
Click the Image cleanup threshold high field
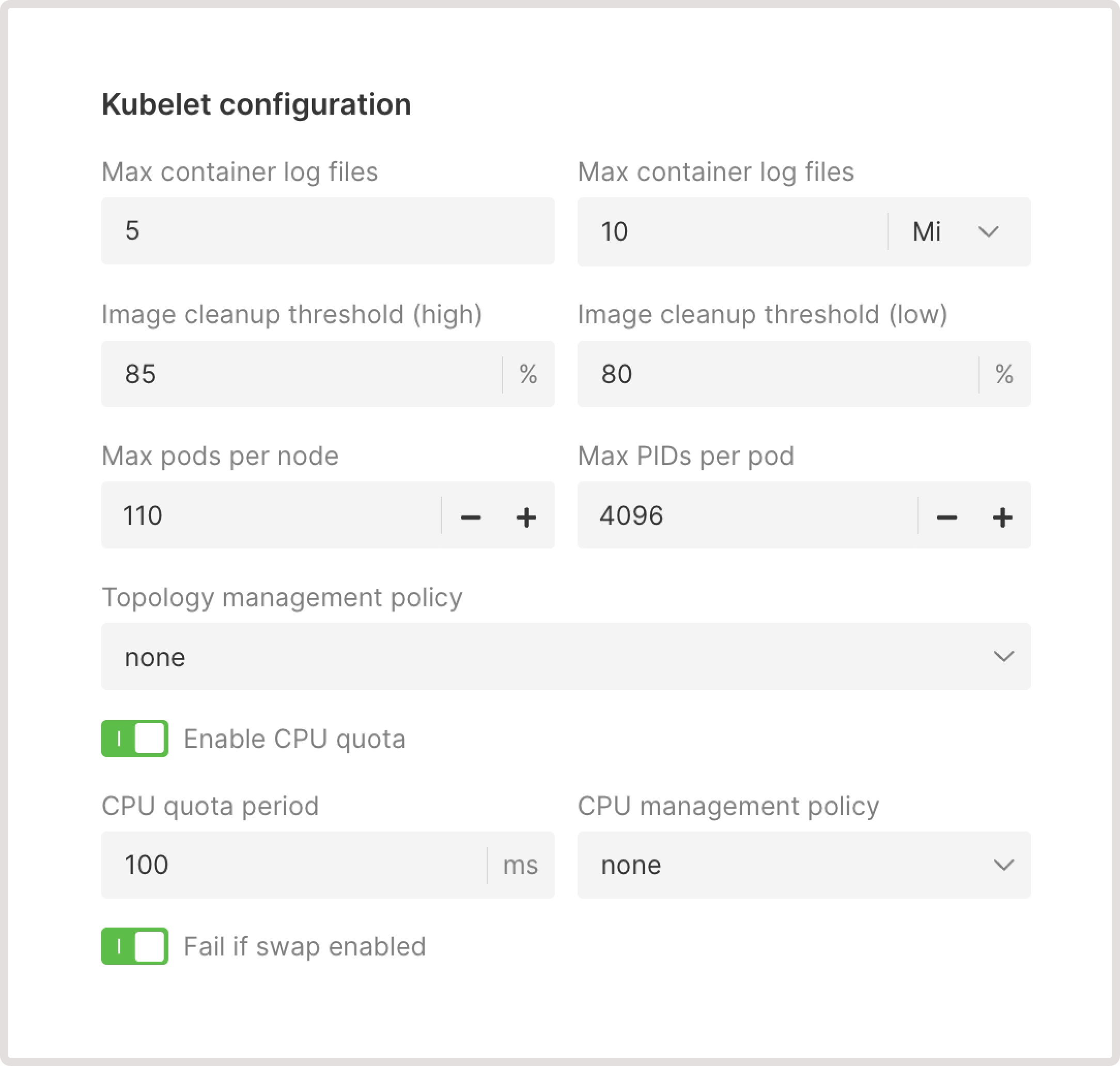point(284,374)
